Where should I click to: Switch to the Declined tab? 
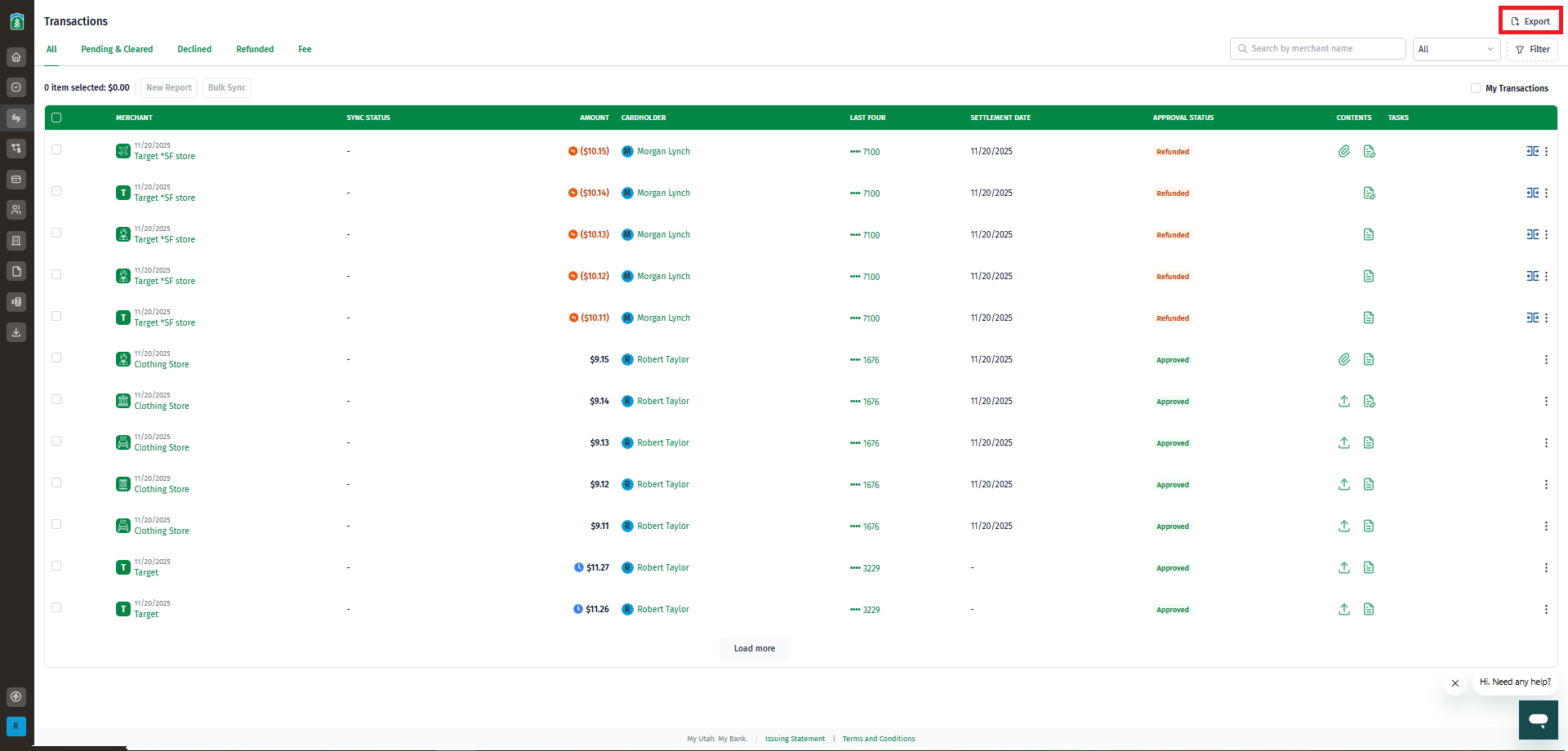click(x=194, y=49)
